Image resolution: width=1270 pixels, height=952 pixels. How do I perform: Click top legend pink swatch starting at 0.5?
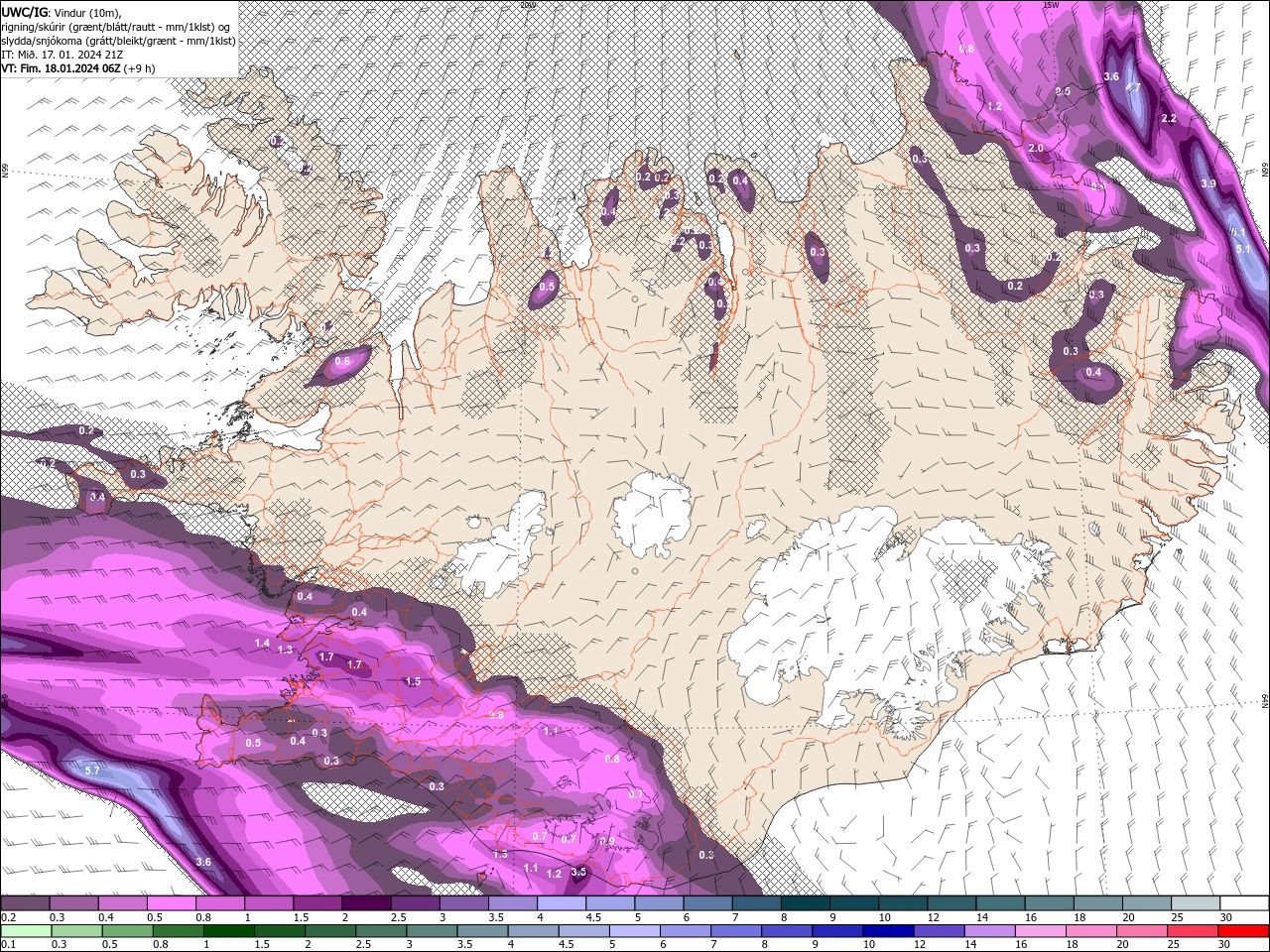pyautogui.click(x=171, y=903)
